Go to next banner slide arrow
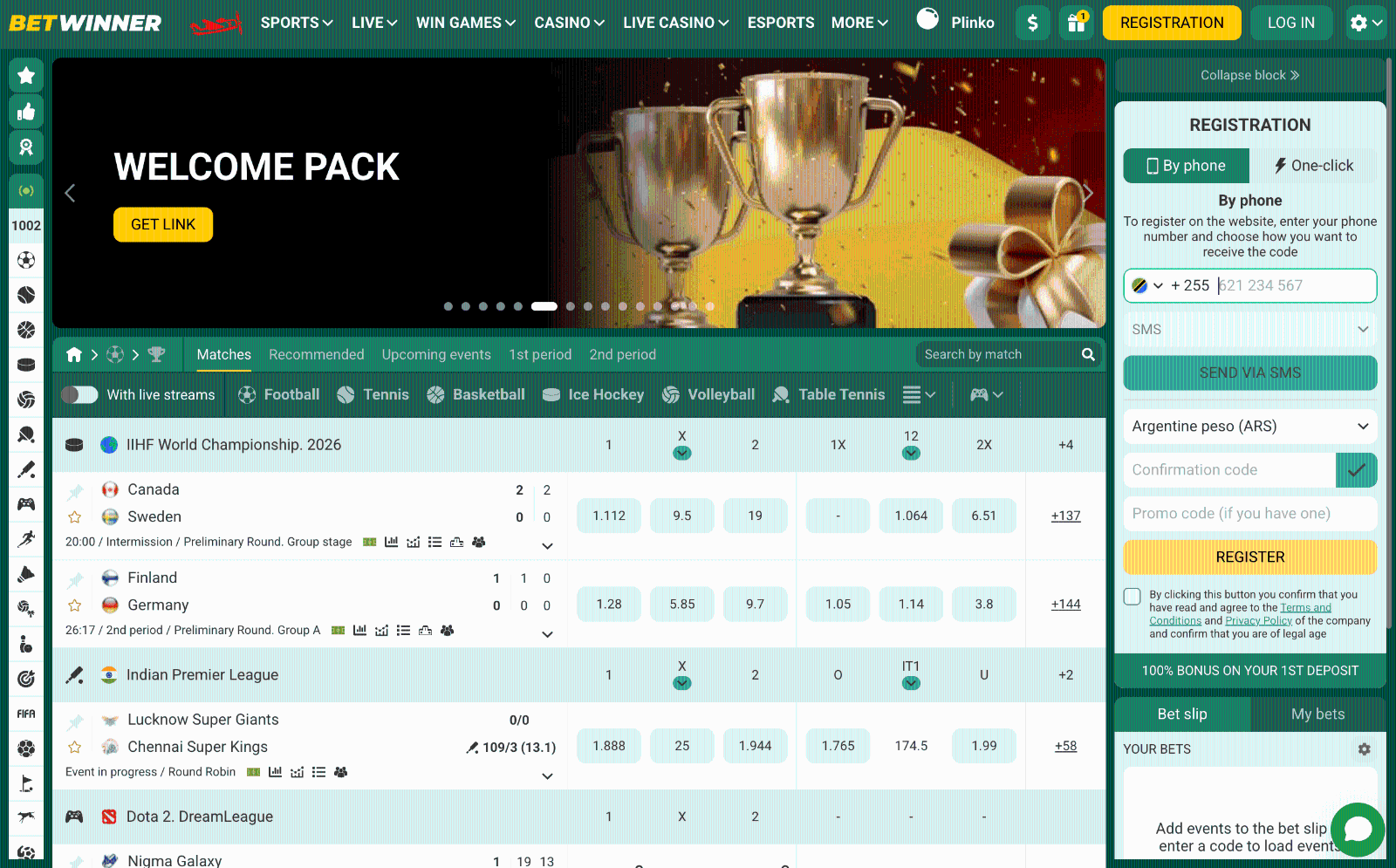1396x868 pixels. tap(1088, 193)
